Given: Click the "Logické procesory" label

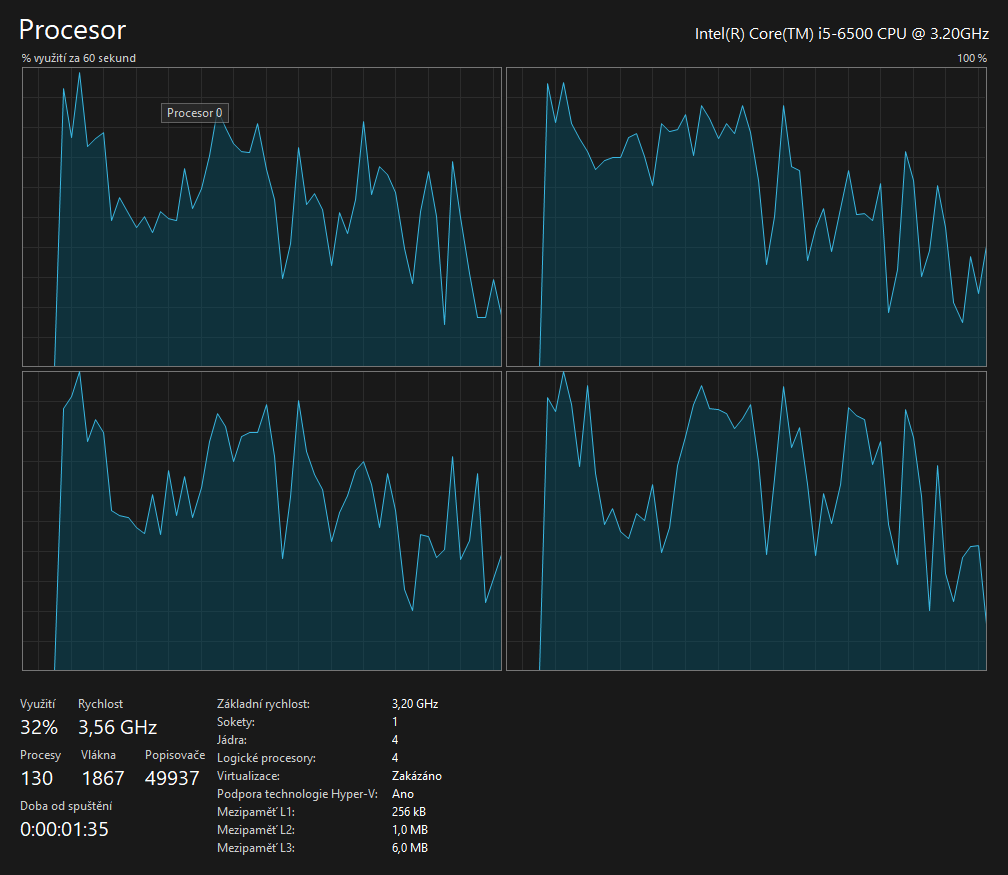Looking at the screenshot, I should (265, 758).
